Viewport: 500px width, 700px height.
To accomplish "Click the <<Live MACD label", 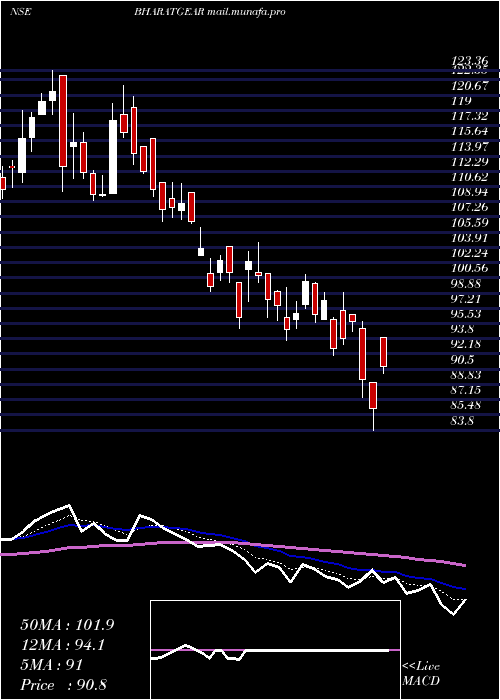I will (x=421, y=673).
